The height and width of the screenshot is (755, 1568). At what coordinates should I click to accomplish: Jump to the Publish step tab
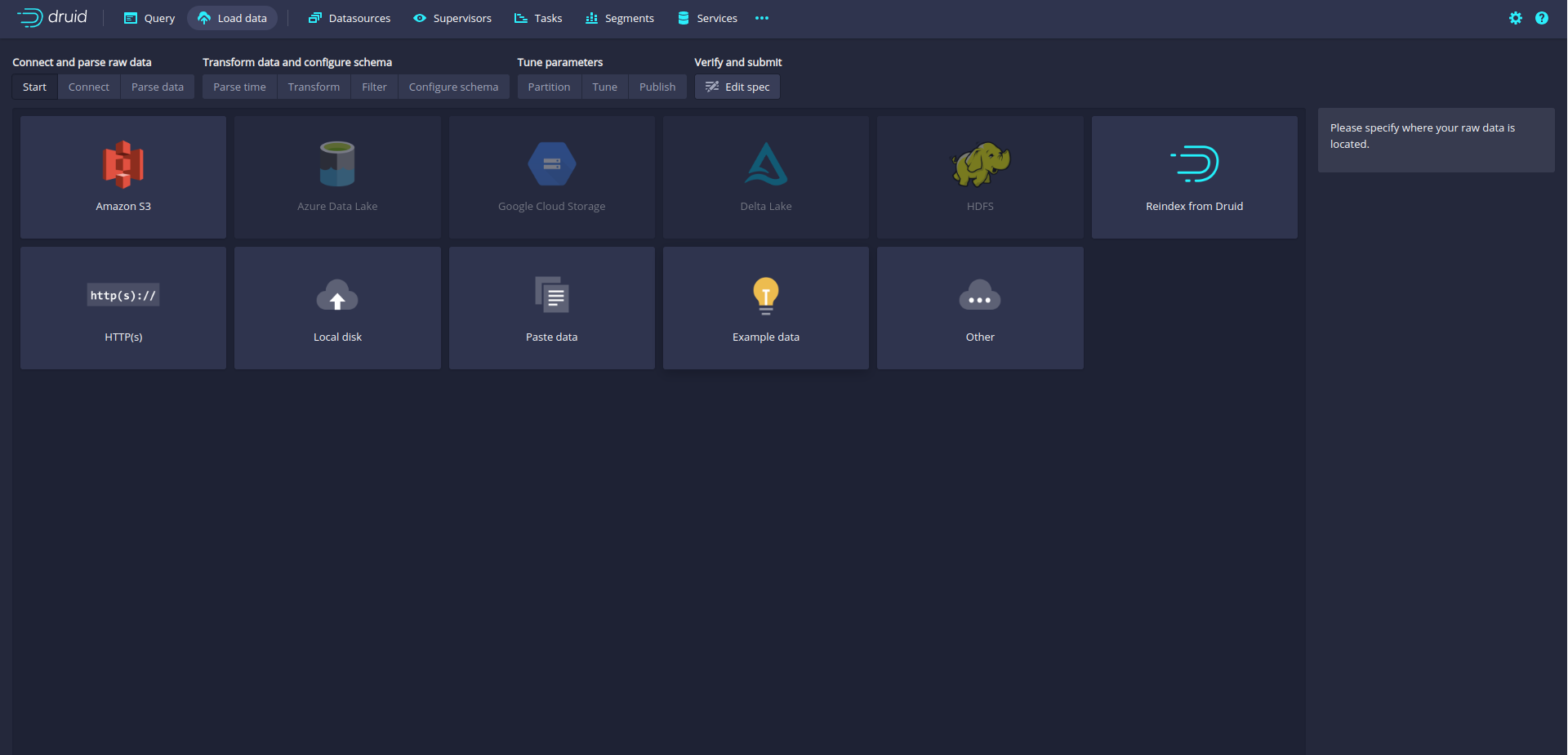(657, 87)
